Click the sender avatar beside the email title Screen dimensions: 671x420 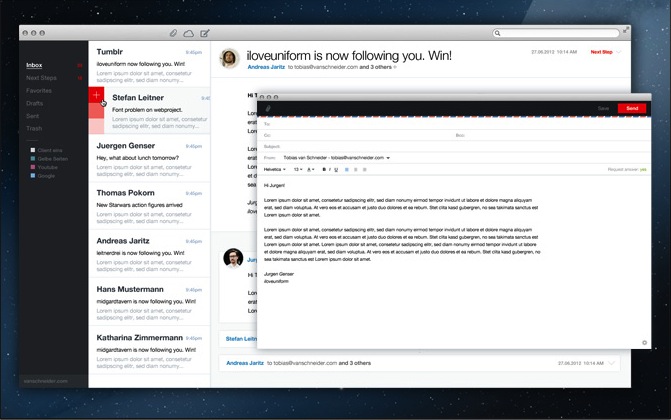pyautogui.click(x=229, y=58)
